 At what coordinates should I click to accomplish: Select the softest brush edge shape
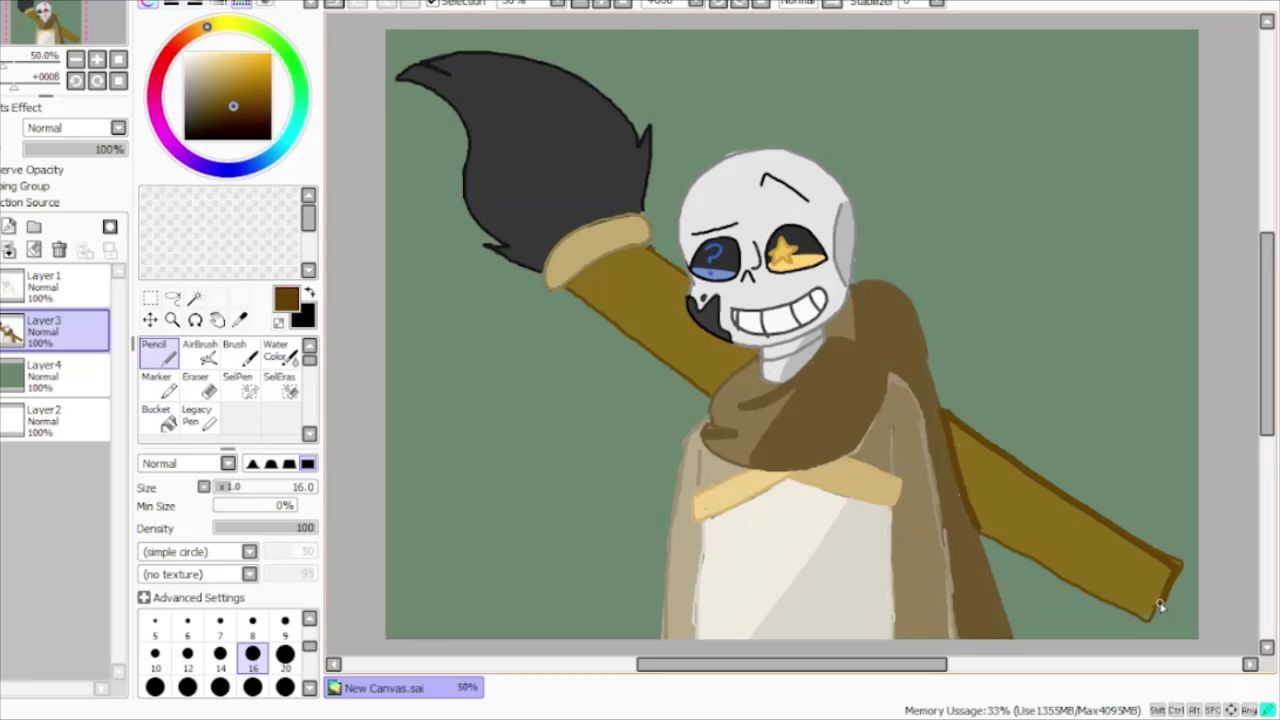[252, 464]
